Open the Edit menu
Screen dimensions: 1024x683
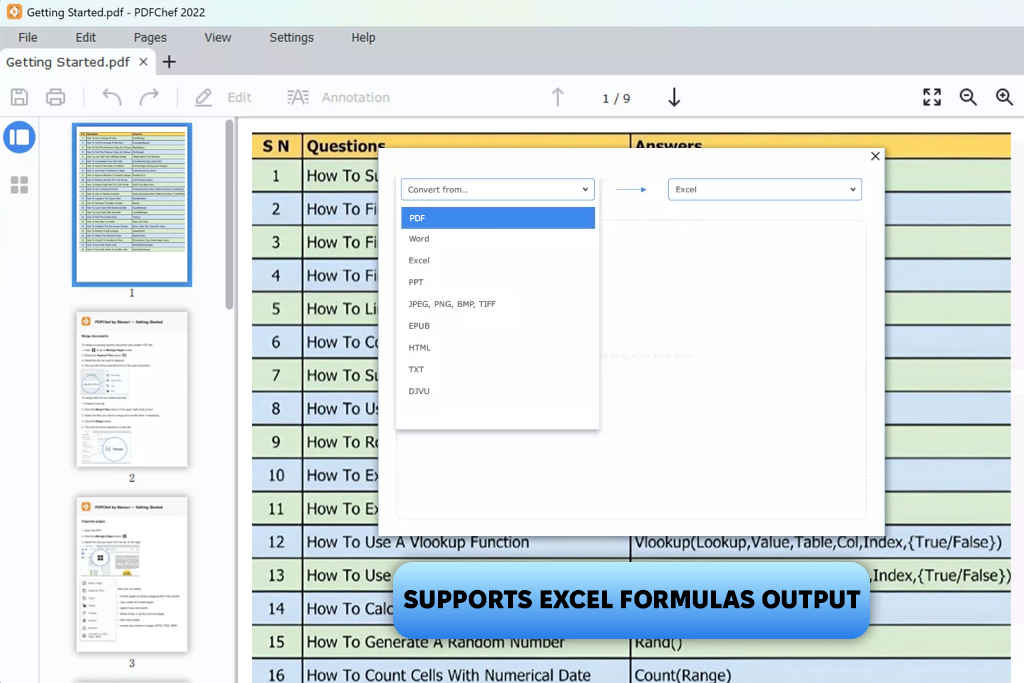86,37
